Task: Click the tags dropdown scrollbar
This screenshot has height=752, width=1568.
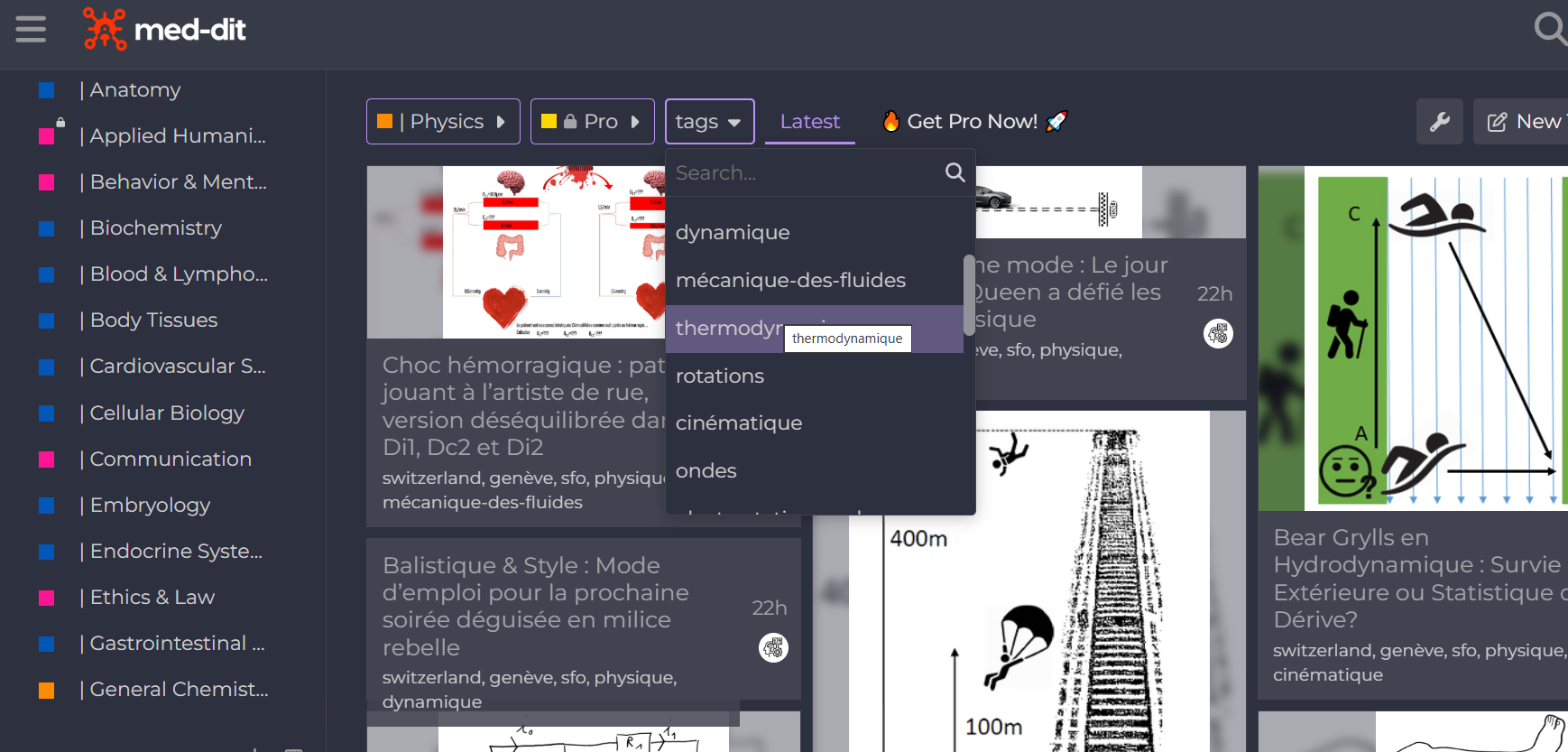Action: tap(969, 293)
